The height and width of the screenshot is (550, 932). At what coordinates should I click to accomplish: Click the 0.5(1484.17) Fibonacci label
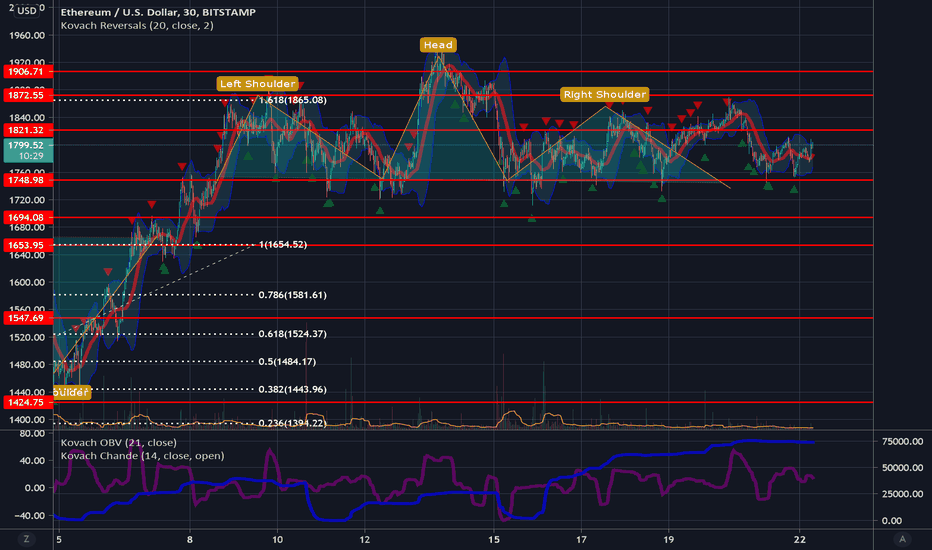[x=287, y=362]
